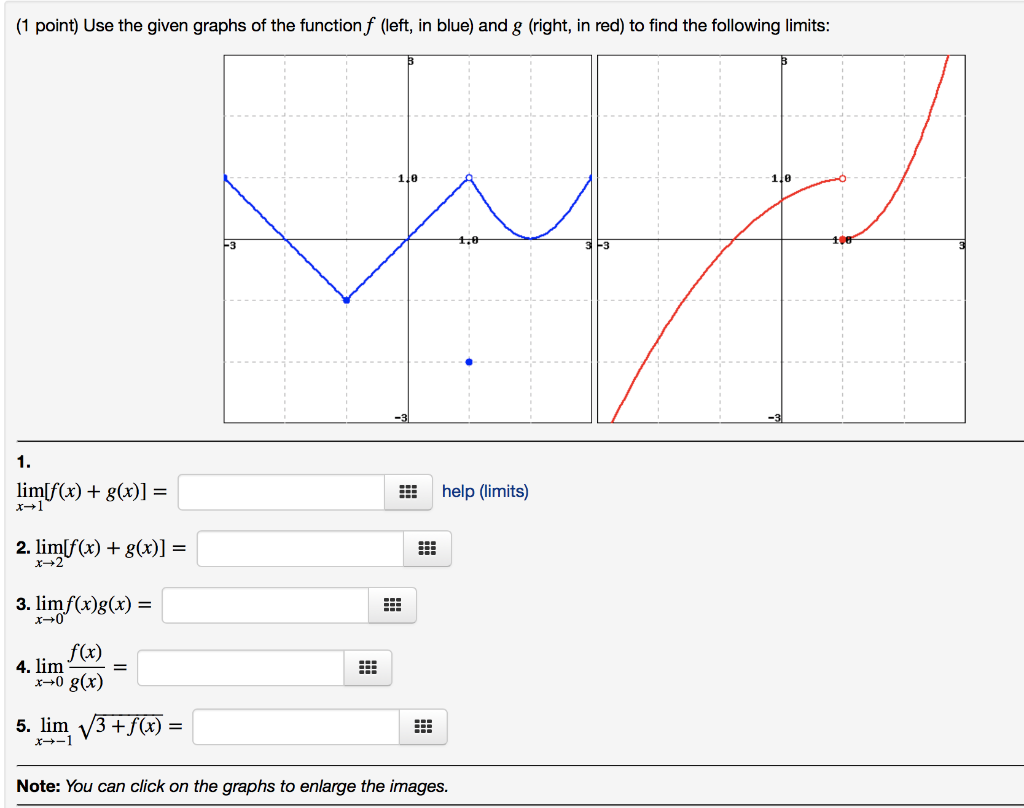This screenshot has width=1024, height=808.
Task: Click the filled red dot near x equals 1
Action: tap(841, 238)
